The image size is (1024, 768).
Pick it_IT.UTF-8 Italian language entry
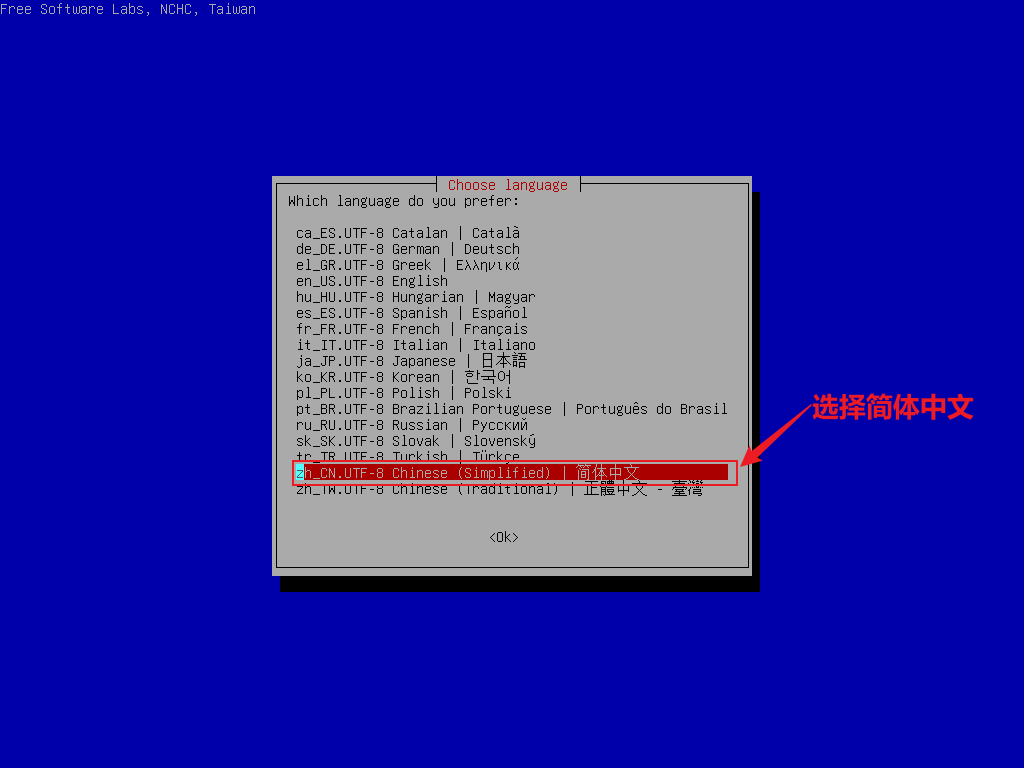[416, 345]
